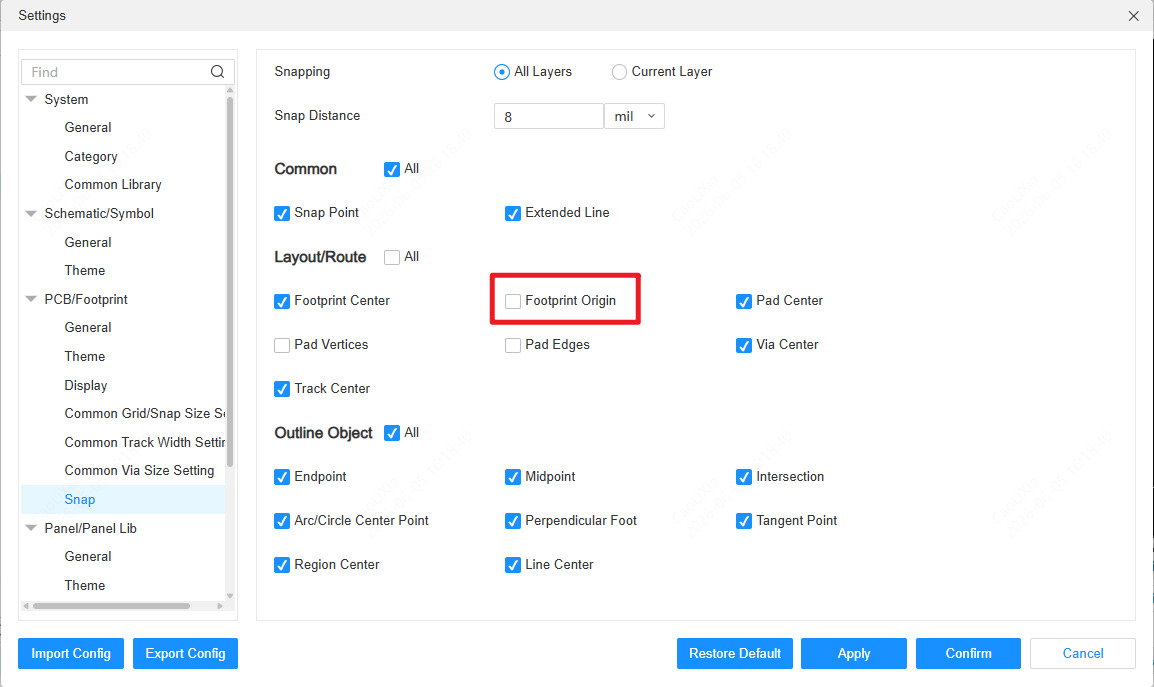This screenshot has height=687, width=1154.
Task: Open Theme under PCB/Footprint
Action: [x=85, y=356]
